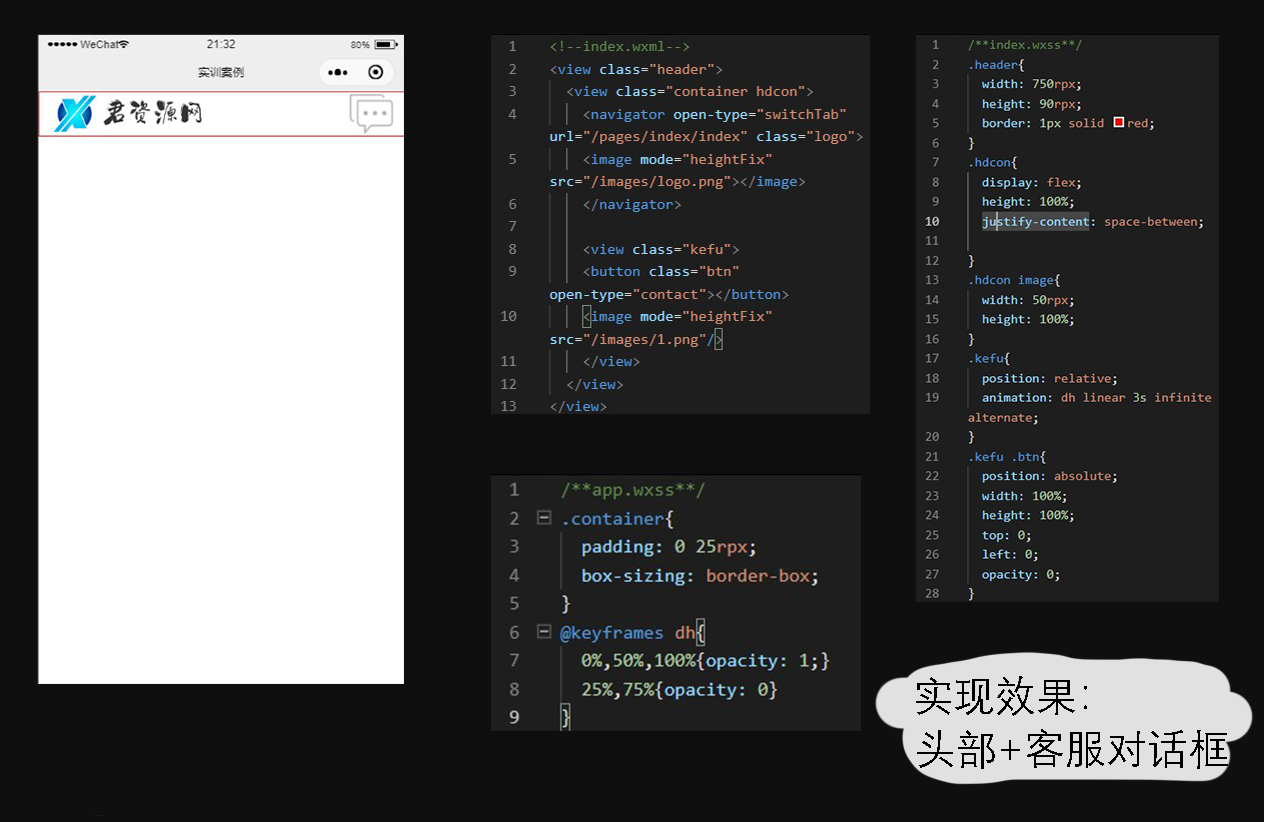
Task: Click the <view class="kefu"> line
Action: tap(661, 249)
